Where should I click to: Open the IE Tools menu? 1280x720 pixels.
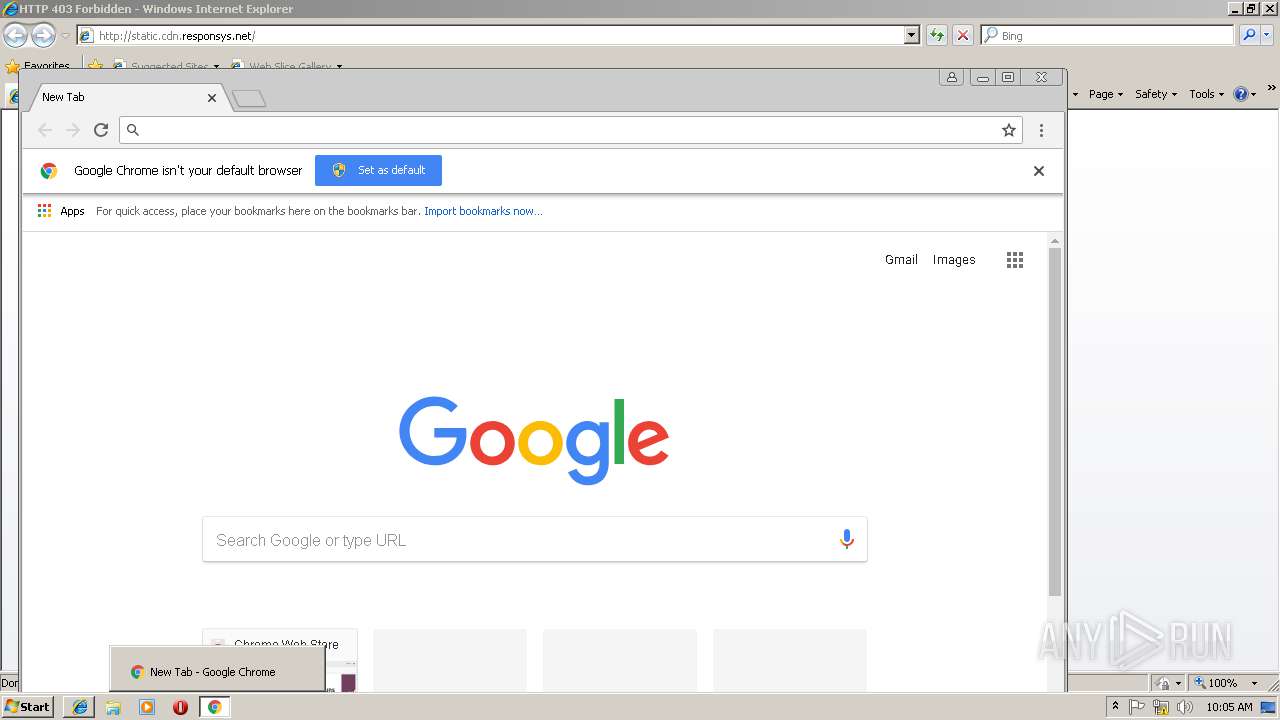pos(1207,94)
